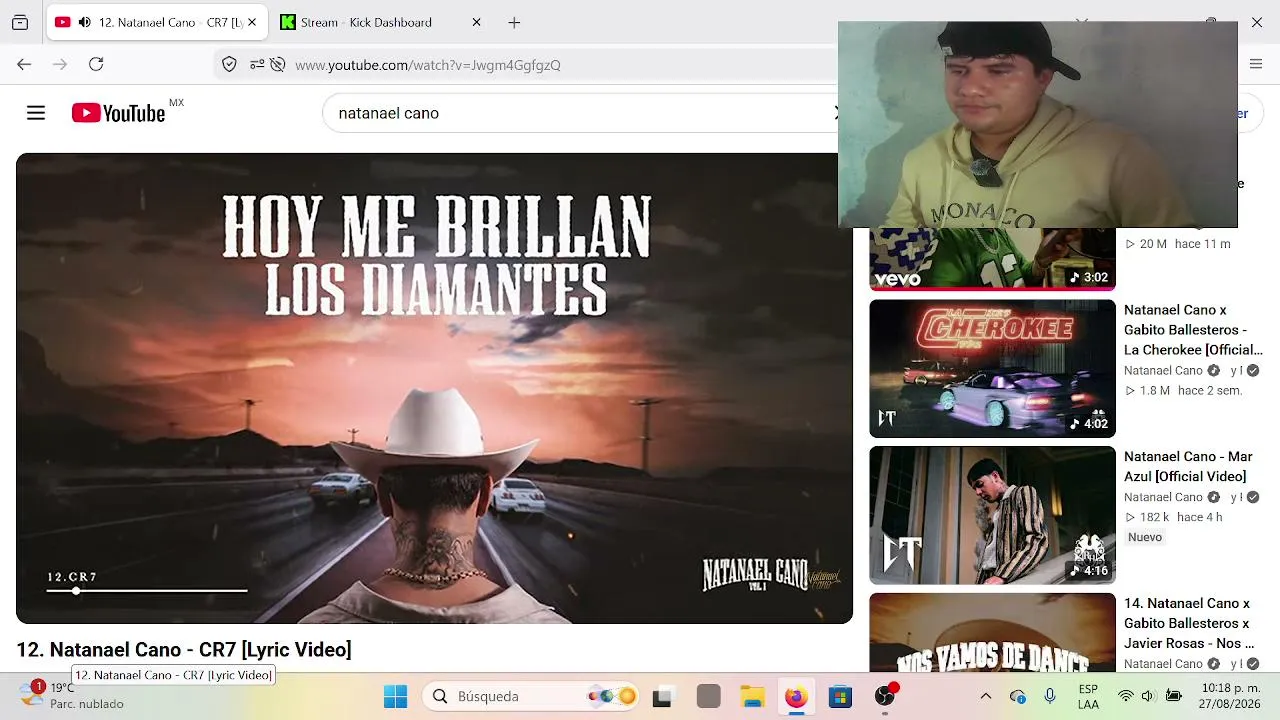1280x720 pixels.
Task: Open the volume speaker icon in tray
Action: tap(1148, 696)
